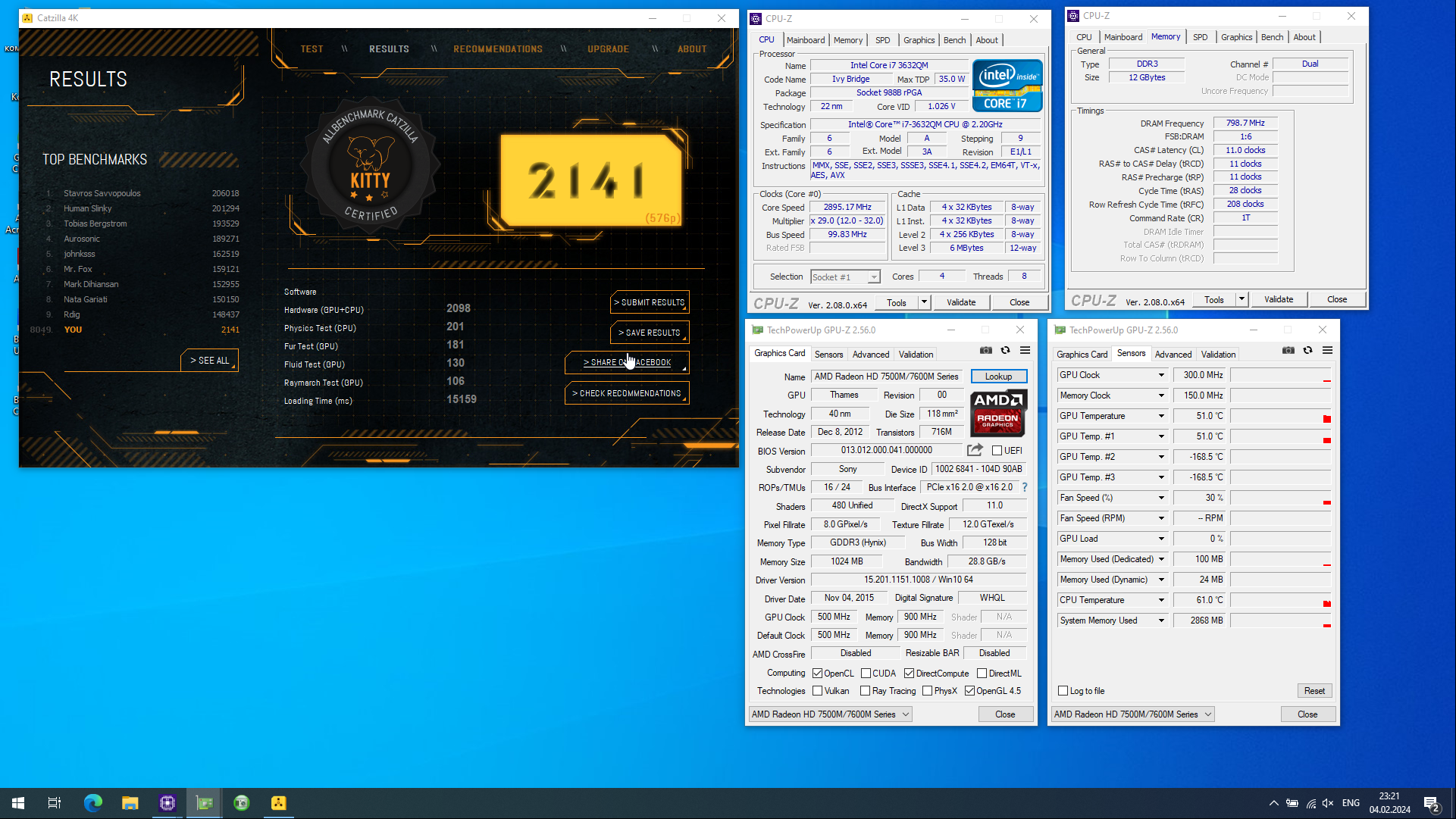Viewport: 1456px width, 819px height.
Task: Open Windows Start menu
Action: tap(18, 803)
